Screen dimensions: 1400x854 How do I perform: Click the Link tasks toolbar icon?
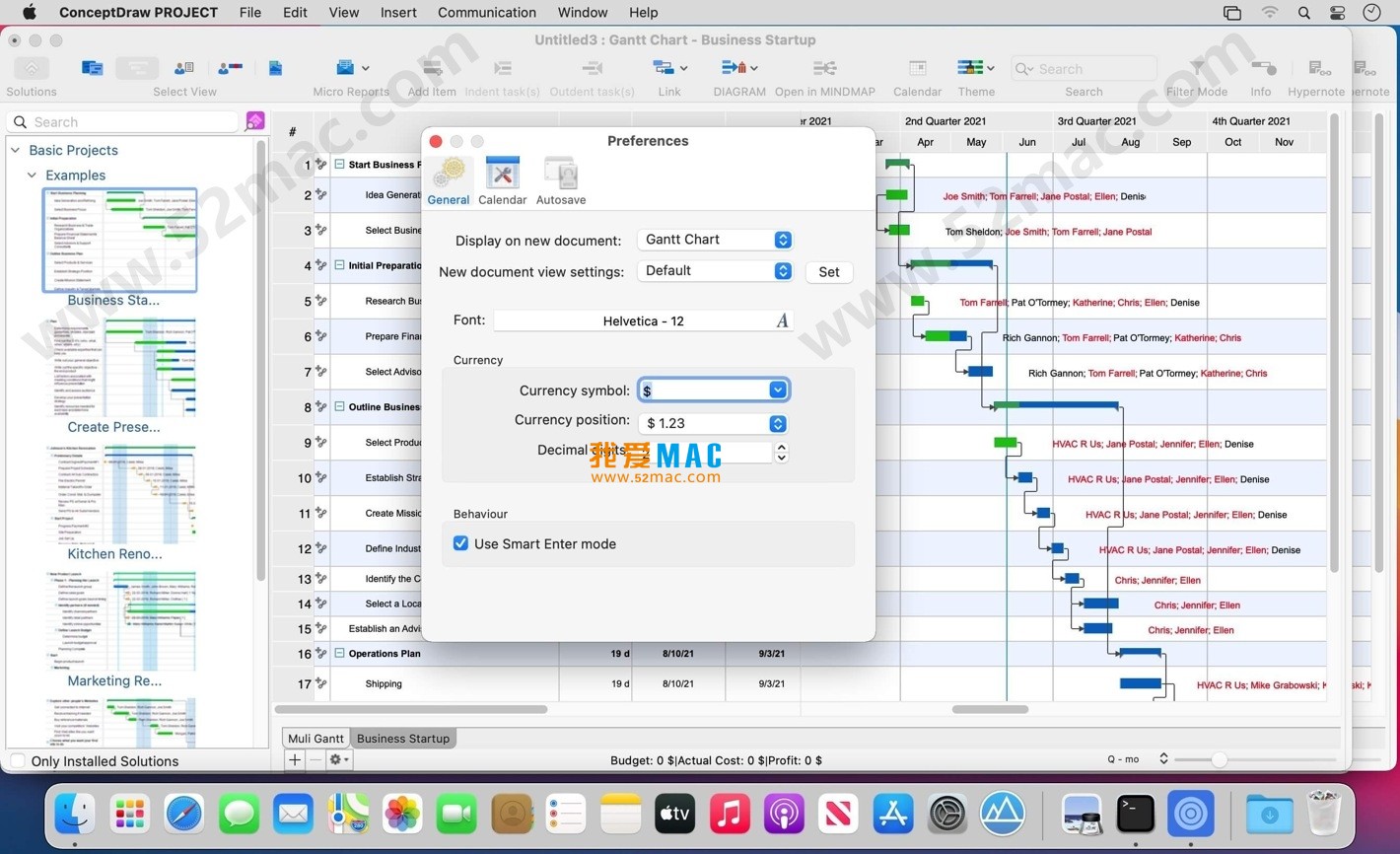pos(663,68)
